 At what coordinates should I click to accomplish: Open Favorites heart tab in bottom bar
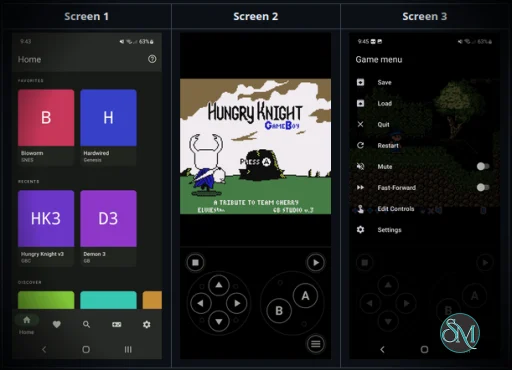[57, 324]
